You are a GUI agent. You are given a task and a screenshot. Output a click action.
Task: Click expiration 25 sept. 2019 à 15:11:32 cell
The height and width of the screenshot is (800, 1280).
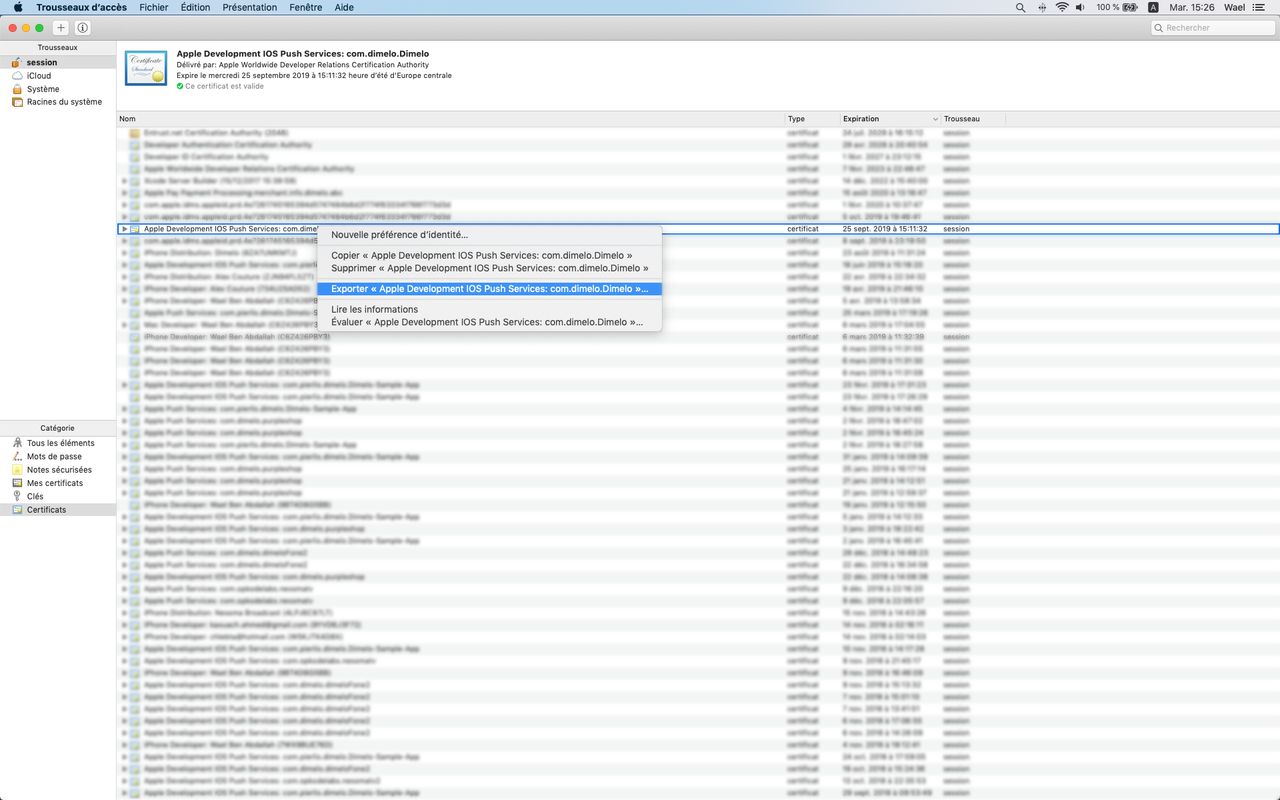[x=885, y=229]
